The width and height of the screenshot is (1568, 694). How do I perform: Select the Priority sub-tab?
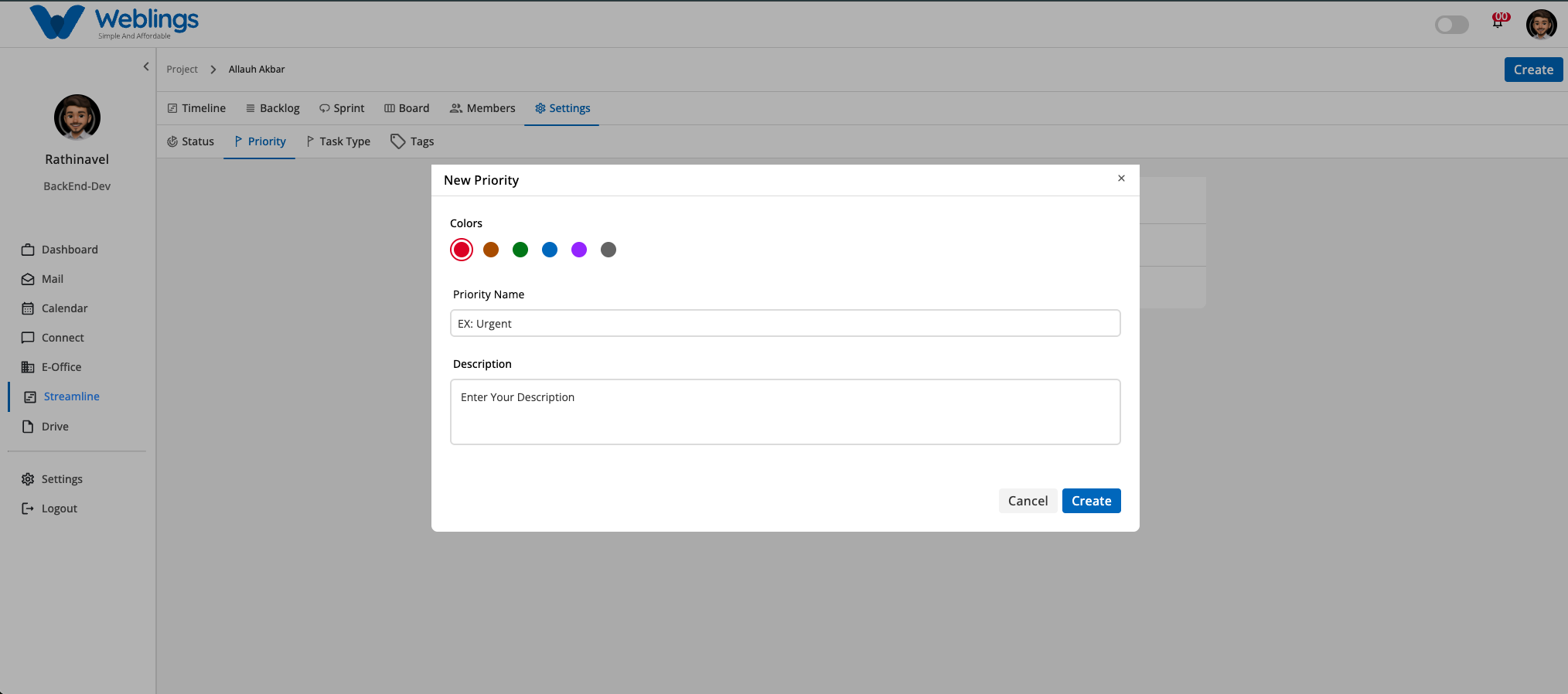[260, 141]
